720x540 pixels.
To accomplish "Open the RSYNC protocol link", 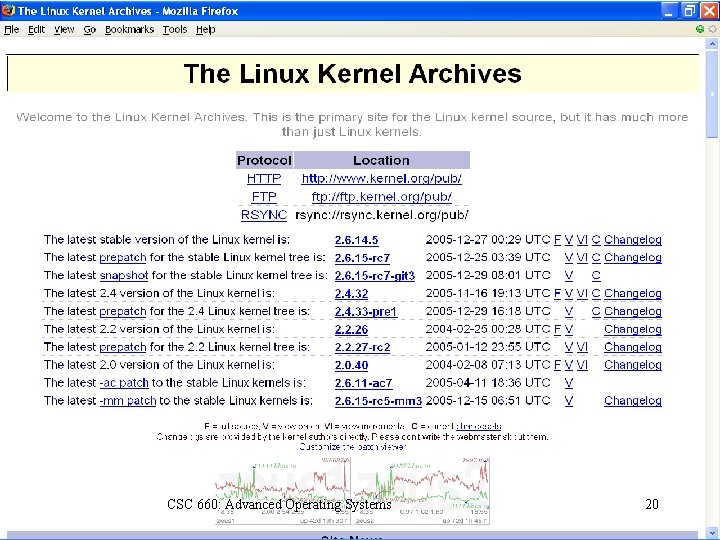I will coord(264,215).
